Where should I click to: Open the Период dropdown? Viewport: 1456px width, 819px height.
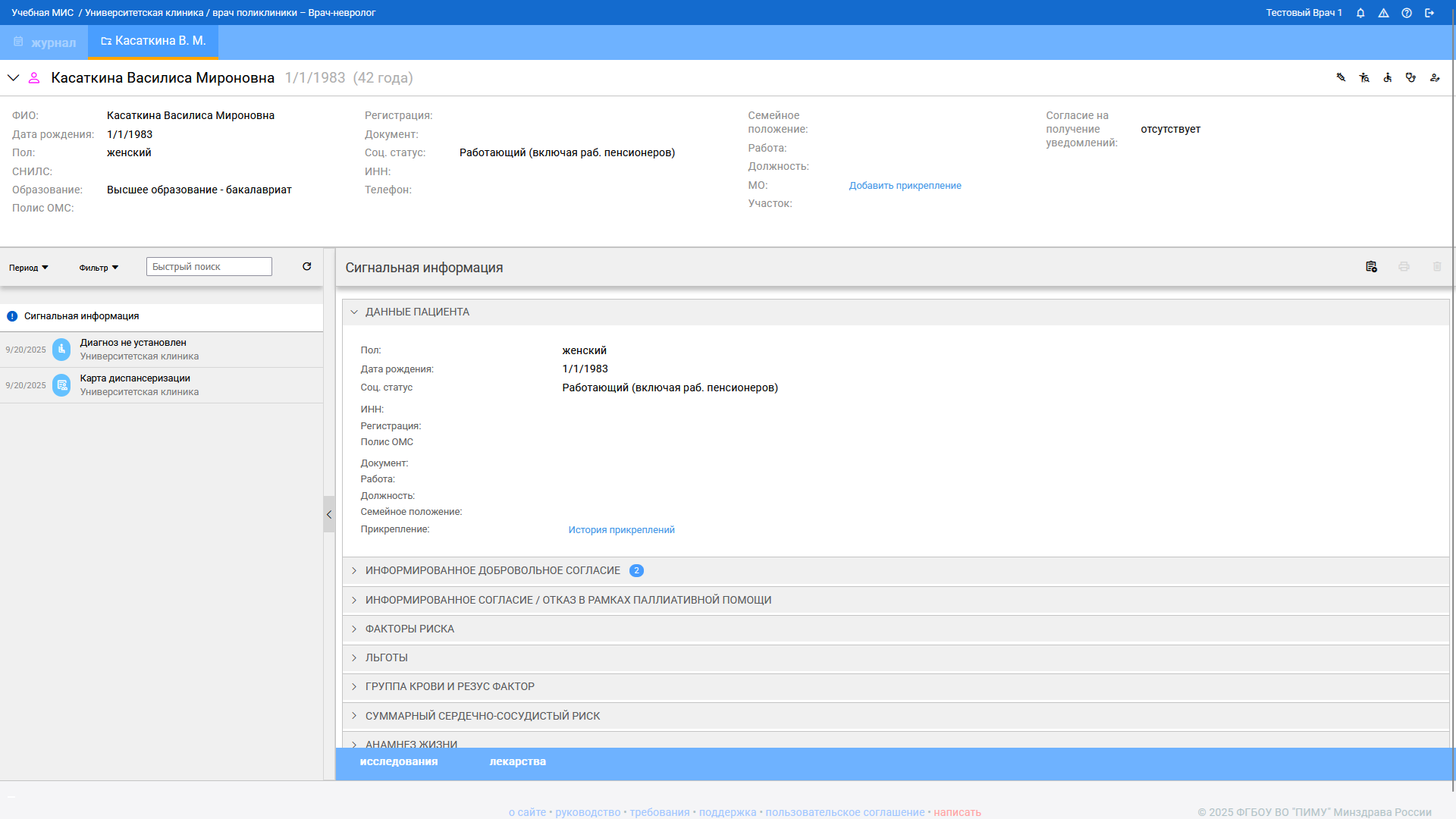29,268
